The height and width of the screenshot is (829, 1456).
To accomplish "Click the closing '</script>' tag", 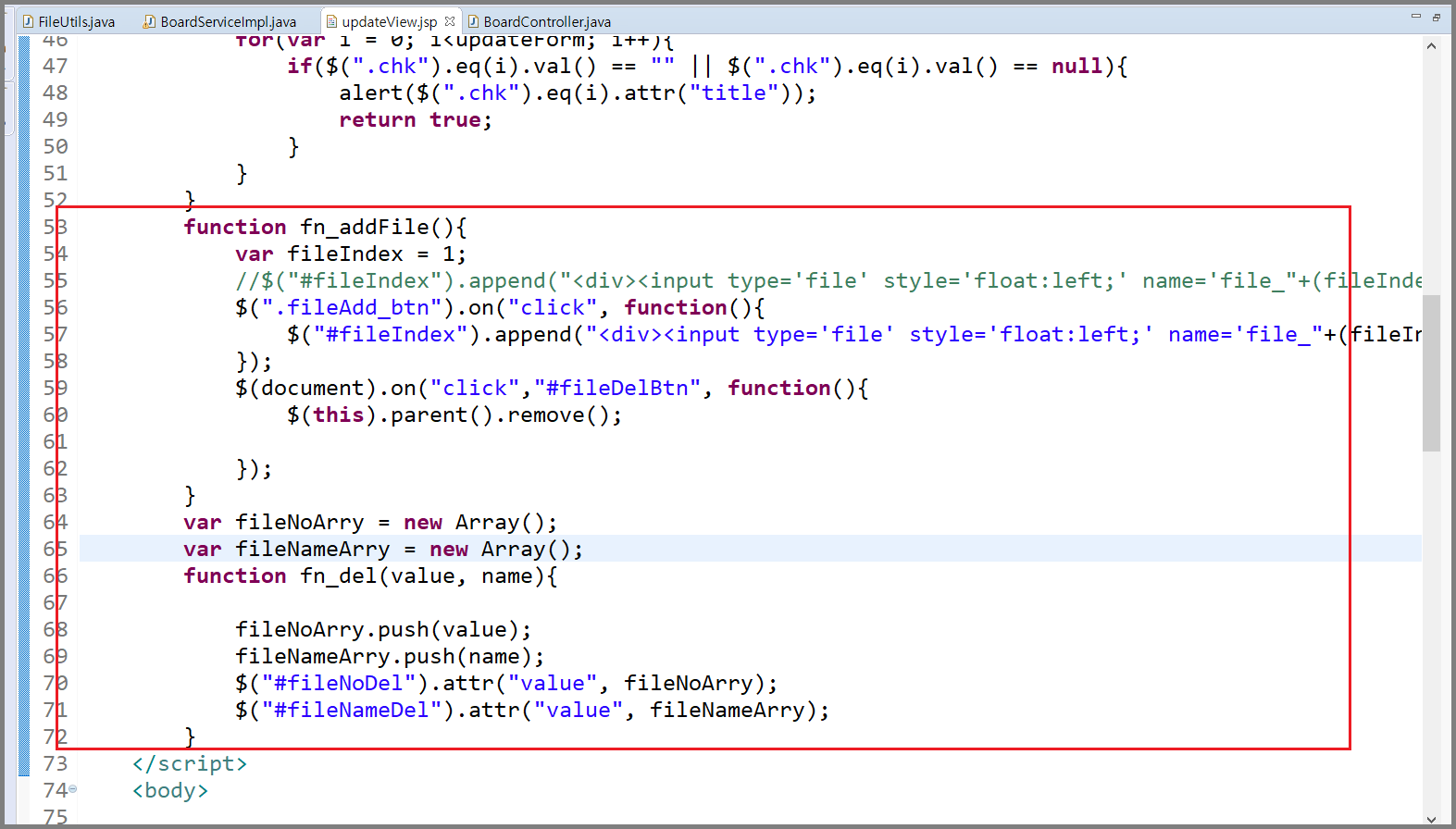I will (190, 763).
